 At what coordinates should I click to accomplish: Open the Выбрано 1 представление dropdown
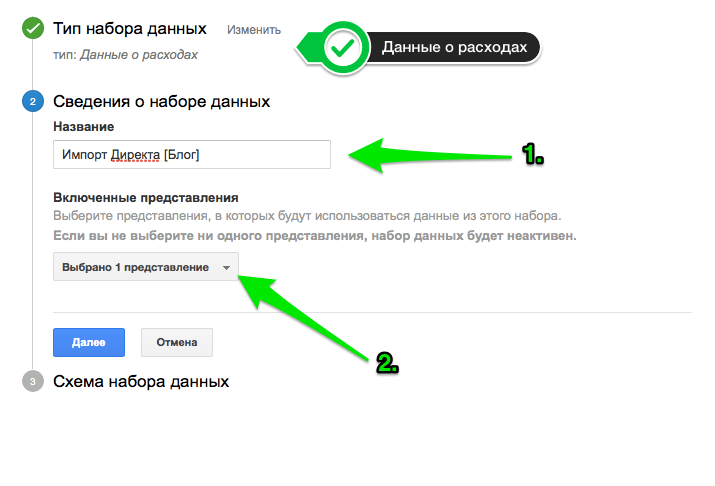click(146, 267)
